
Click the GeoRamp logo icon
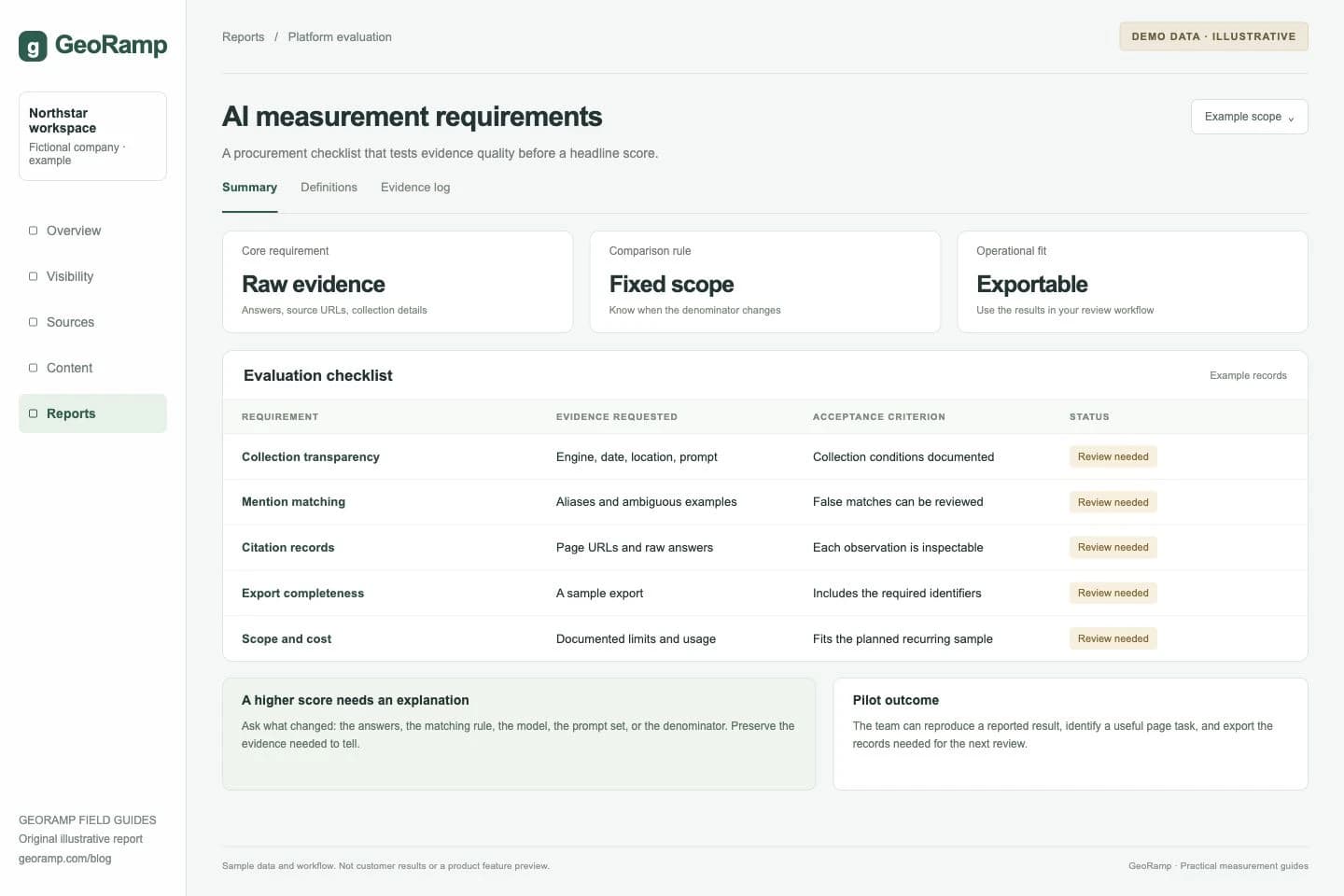[x=33, y=46]
